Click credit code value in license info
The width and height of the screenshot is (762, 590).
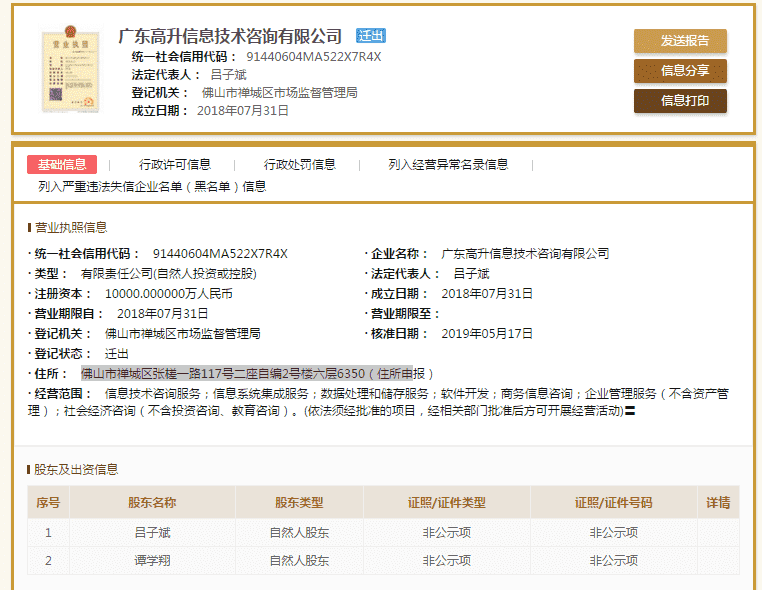tap(220, 254)
